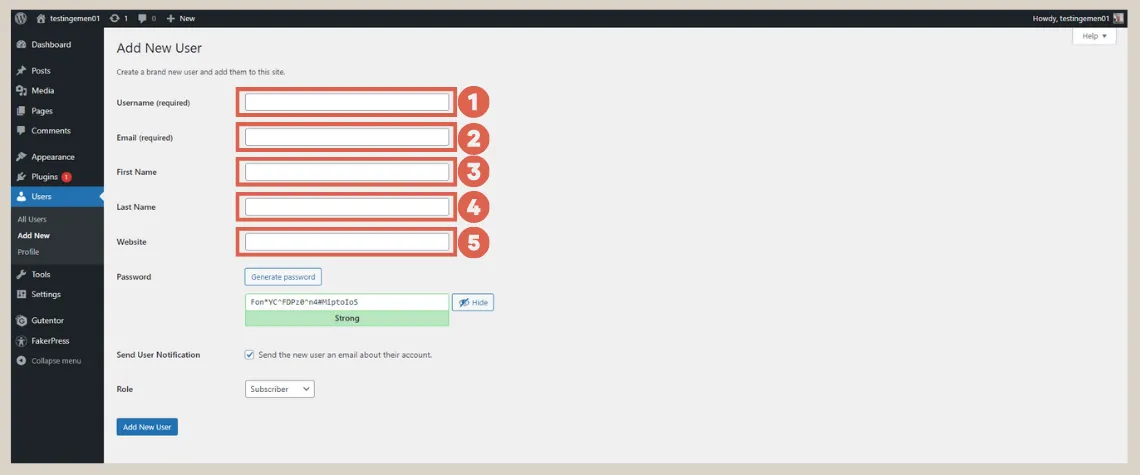Image resolution: width=1140 pixels, height=475 pixels.
Task: Open Howdy, testingemen01 account menu
Action: tap(1077, 18)
